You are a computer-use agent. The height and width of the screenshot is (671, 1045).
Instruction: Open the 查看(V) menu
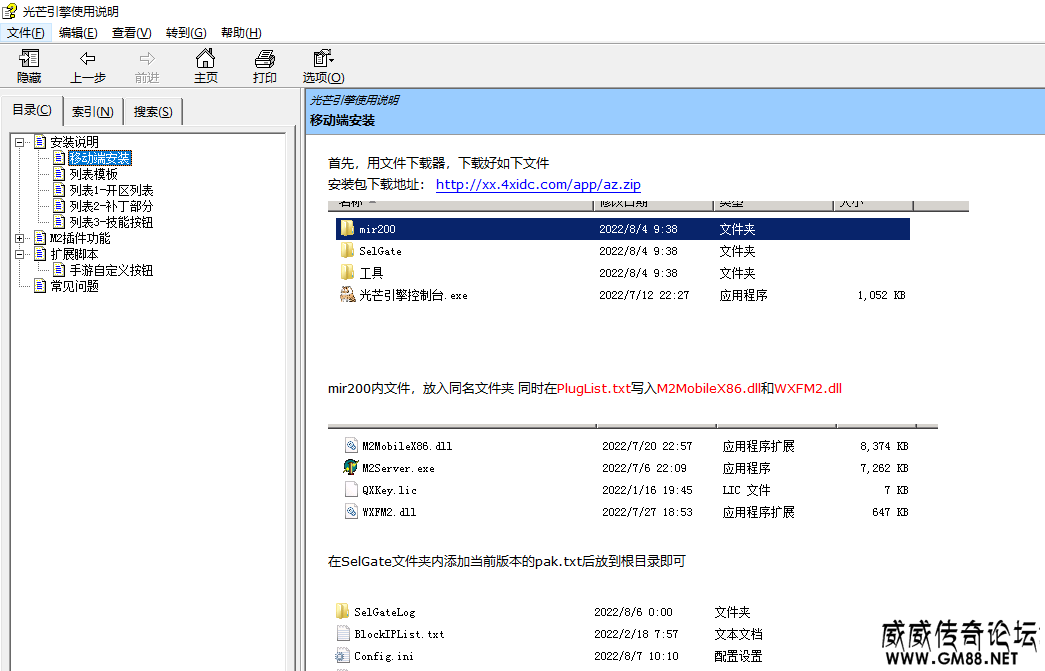(x=131, y=33)
